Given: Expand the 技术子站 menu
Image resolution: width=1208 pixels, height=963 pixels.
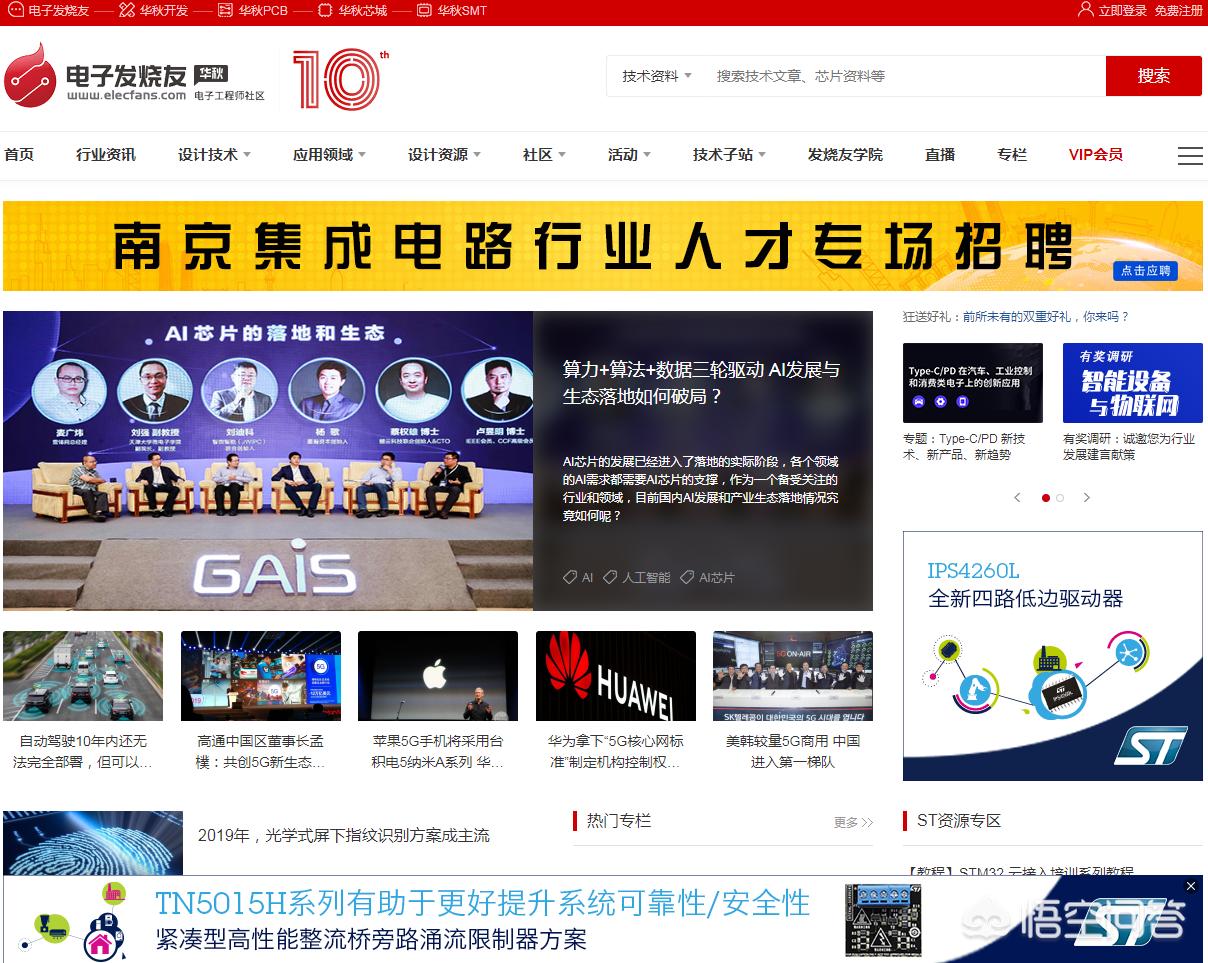Looking at the screenshot, I should coord(729,155).
